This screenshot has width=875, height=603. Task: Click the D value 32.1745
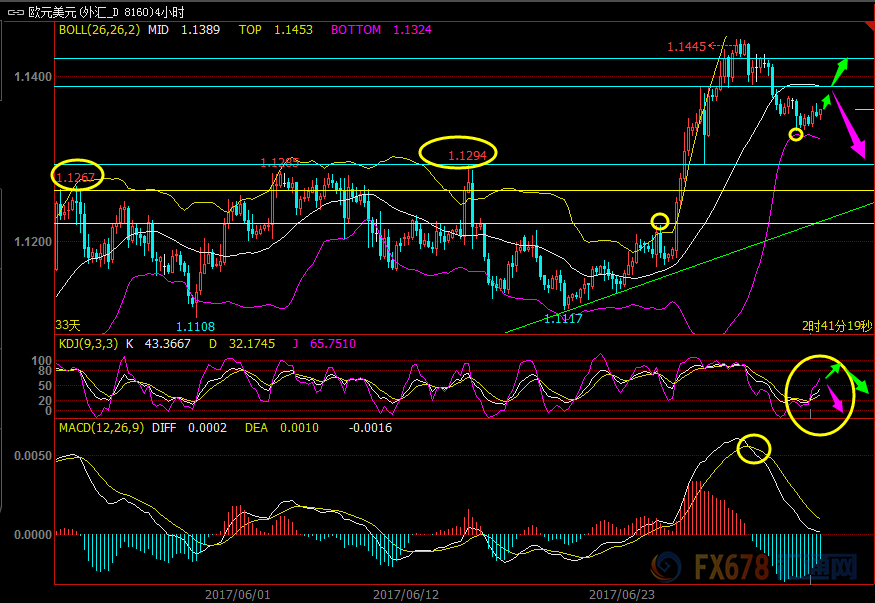coord(252,344)
